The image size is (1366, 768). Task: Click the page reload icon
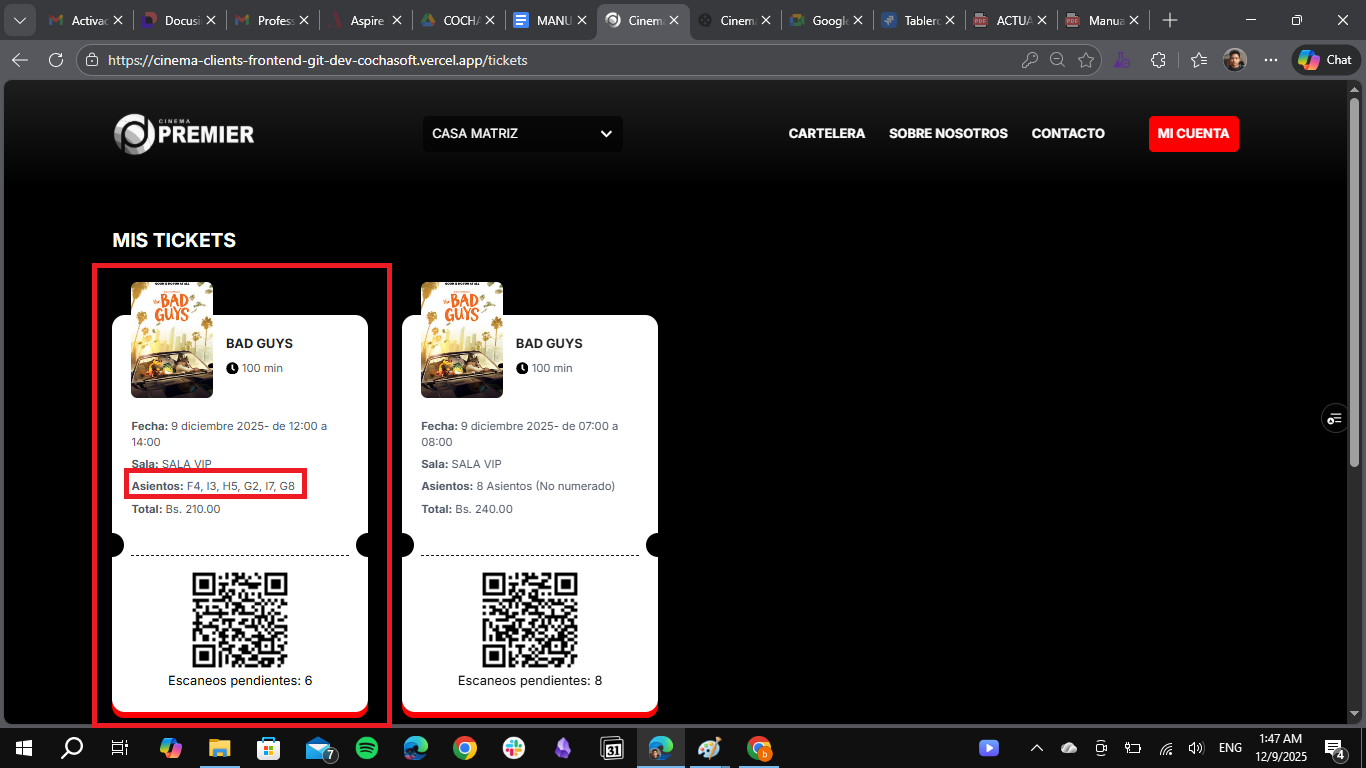(x=57, y=60)
